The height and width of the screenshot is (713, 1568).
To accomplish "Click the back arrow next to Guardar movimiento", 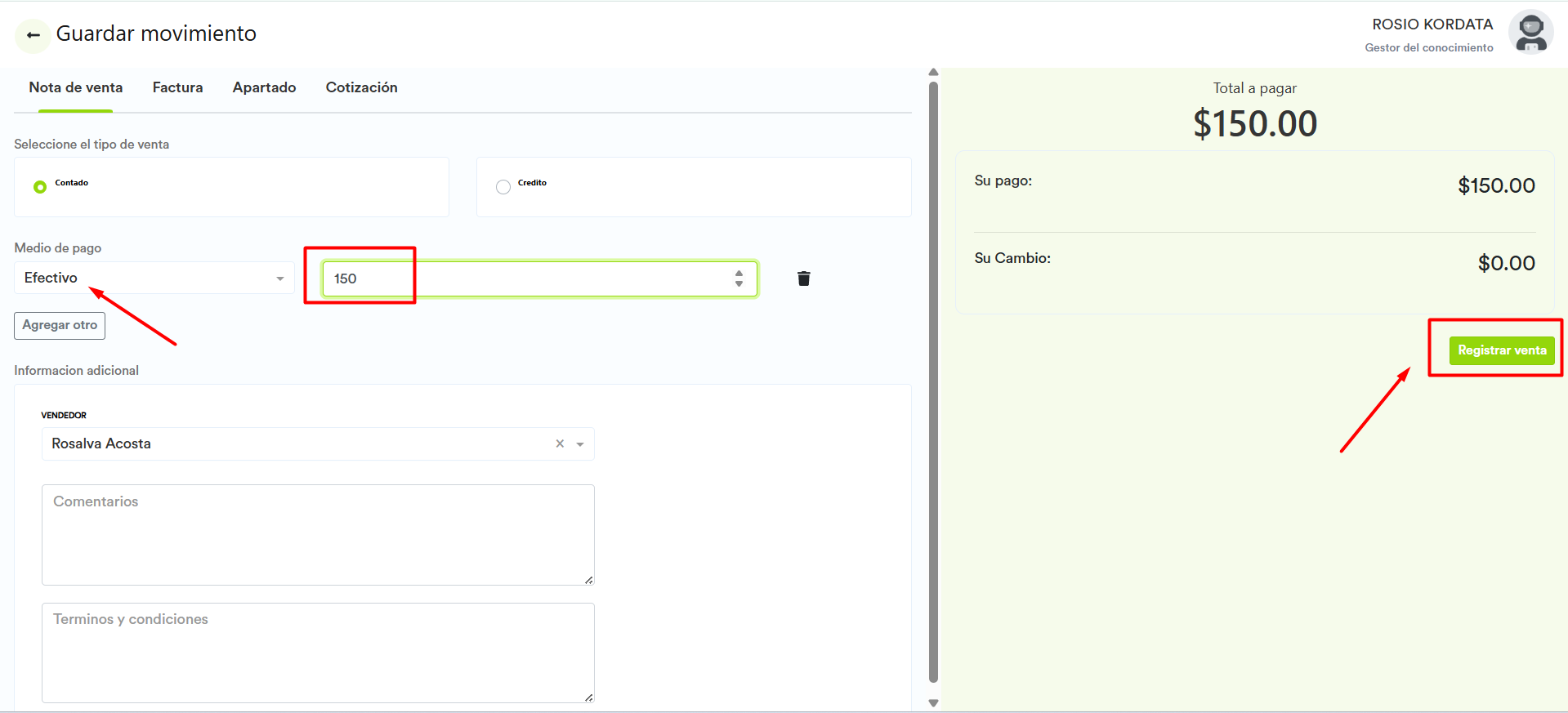I will tap(34, 35).
